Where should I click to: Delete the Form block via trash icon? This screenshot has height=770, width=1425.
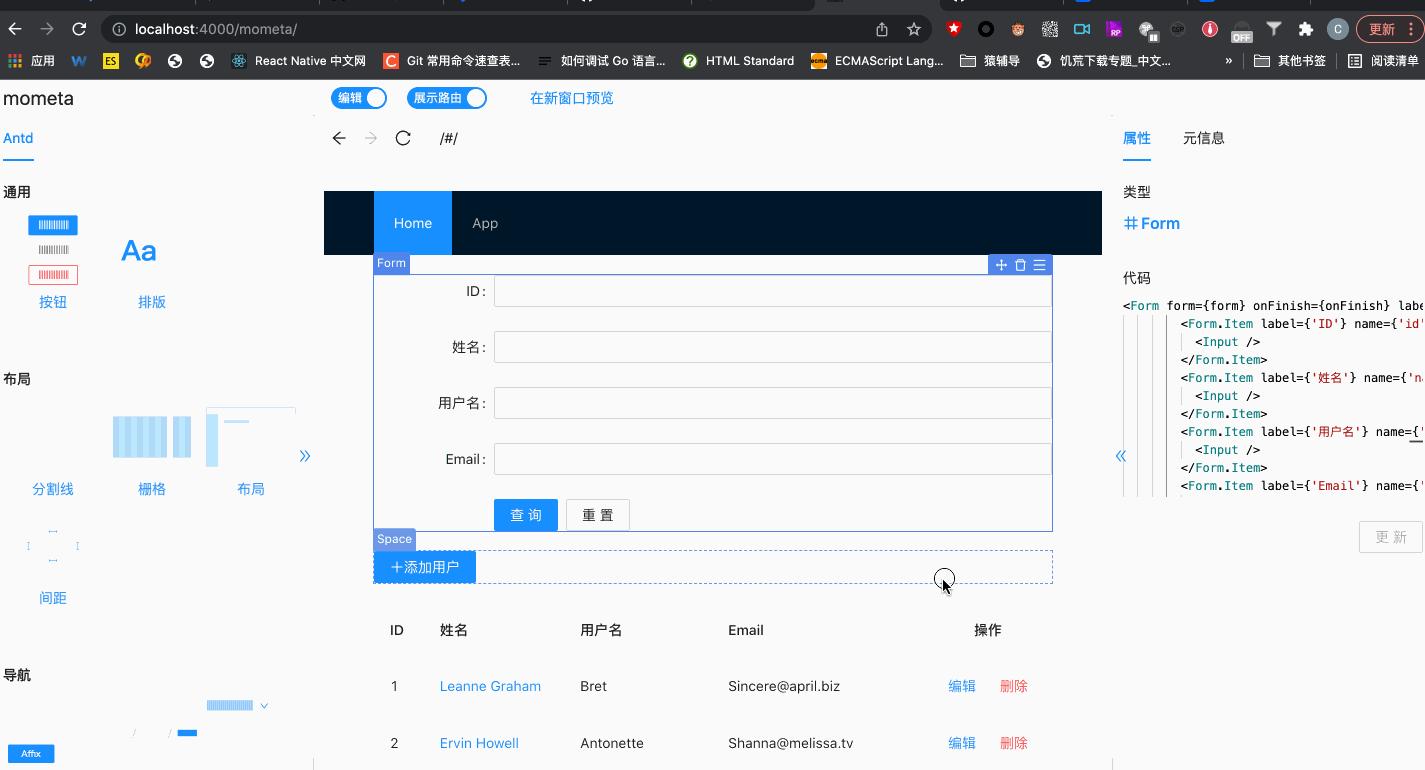coord(1020,264)
